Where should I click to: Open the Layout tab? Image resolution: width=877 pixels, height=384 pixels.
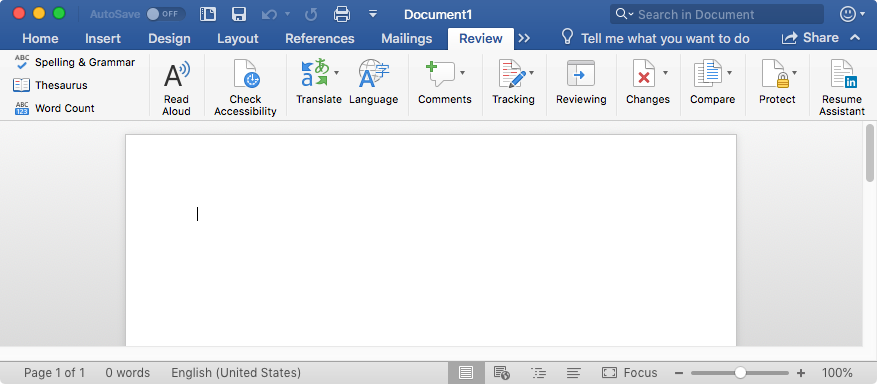click(238, 39)
